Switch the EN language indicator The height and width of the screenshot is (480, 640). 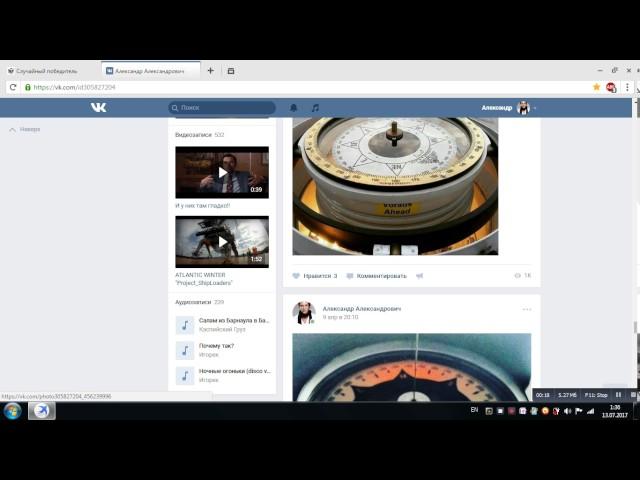(x=474, y=410)
